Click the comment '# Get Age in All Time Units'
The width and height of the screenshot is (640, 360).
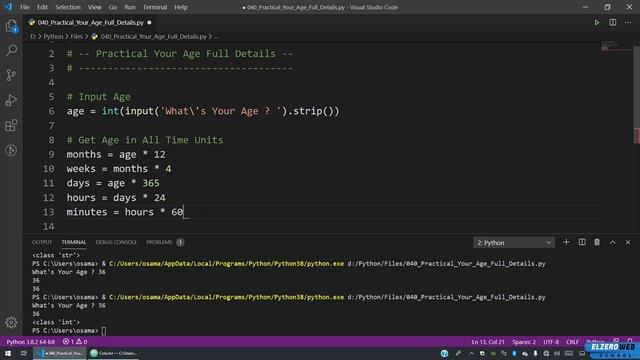tap(145, 140)
